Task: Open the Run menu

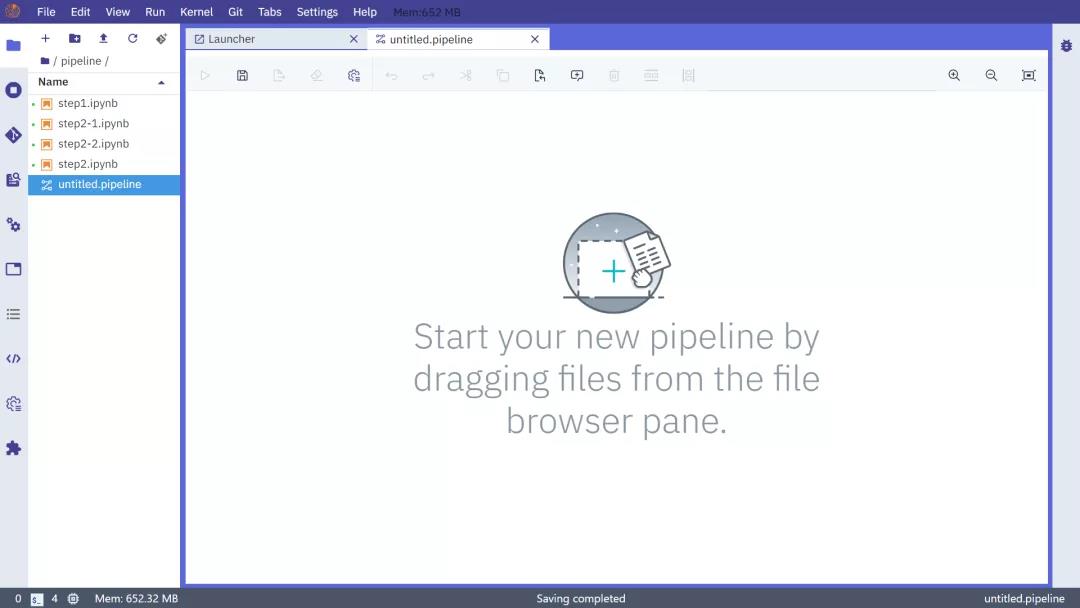Action: (155, 12)
